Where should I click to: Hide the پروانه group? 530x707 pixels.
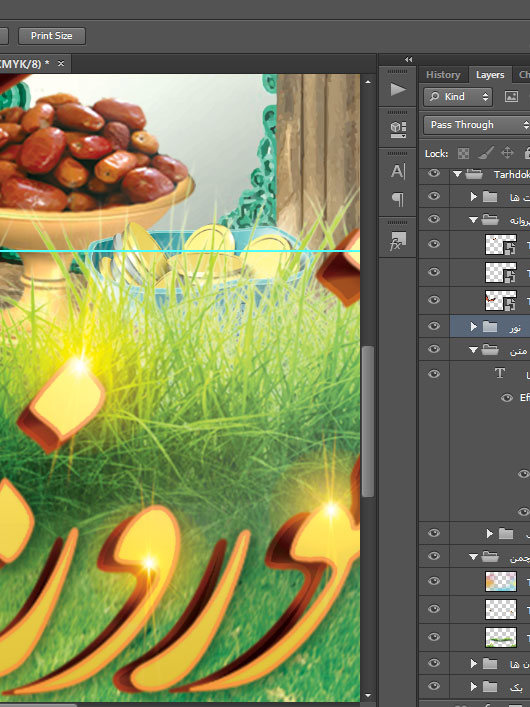tap(434, 219)
